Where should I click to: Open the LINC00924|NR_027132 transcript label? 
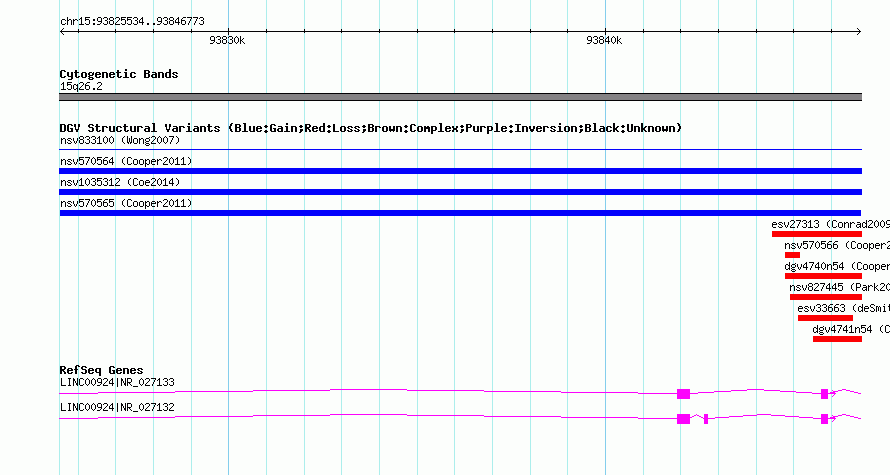pos(117,407)
